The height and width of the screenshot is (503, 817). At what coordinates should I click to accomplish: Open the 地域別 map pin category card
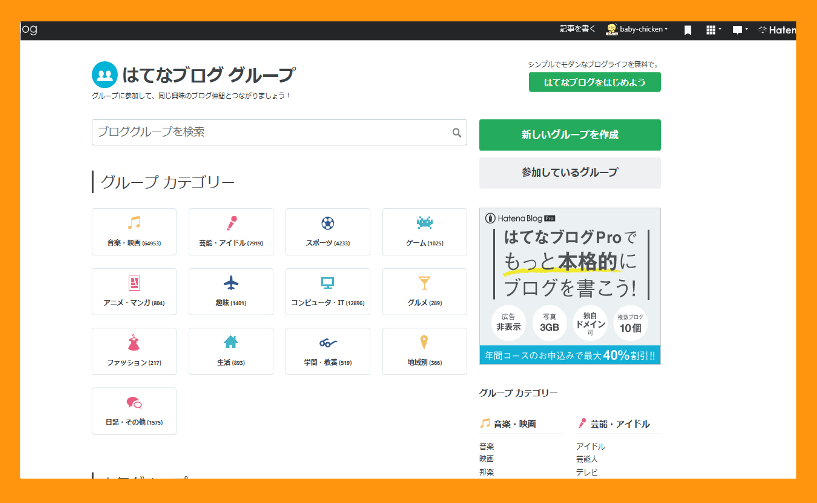pos(425,351)
